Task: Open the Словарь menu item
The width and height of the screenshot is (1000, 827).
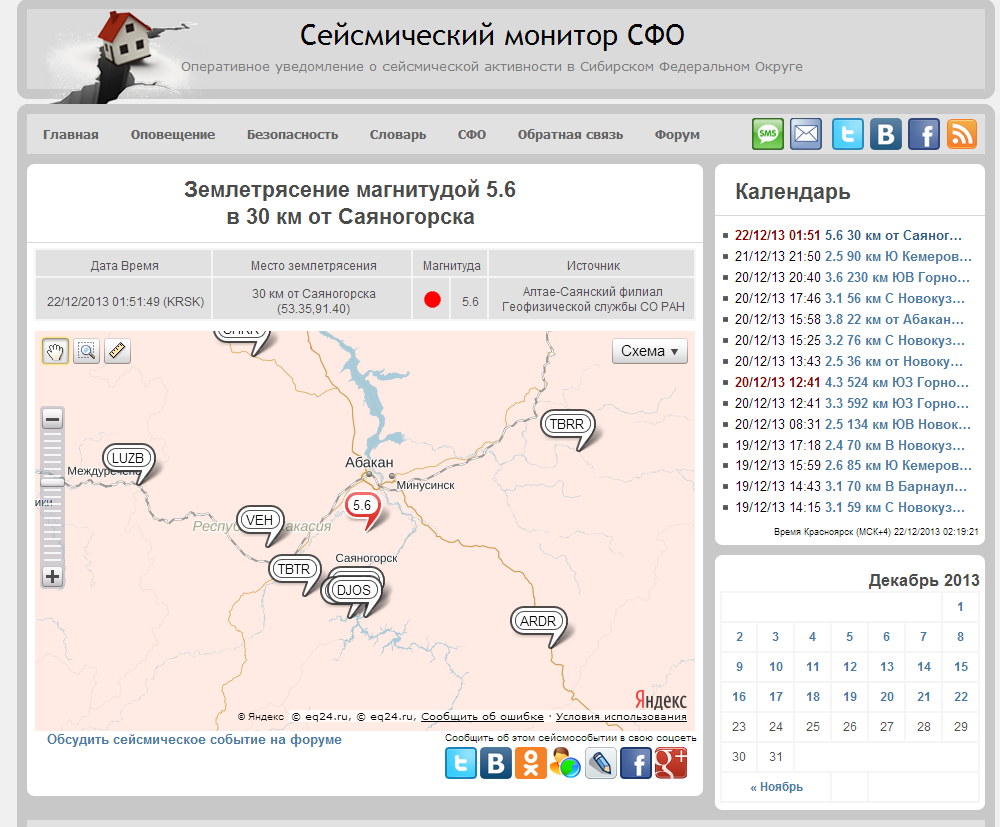Action: click(398, 135)
